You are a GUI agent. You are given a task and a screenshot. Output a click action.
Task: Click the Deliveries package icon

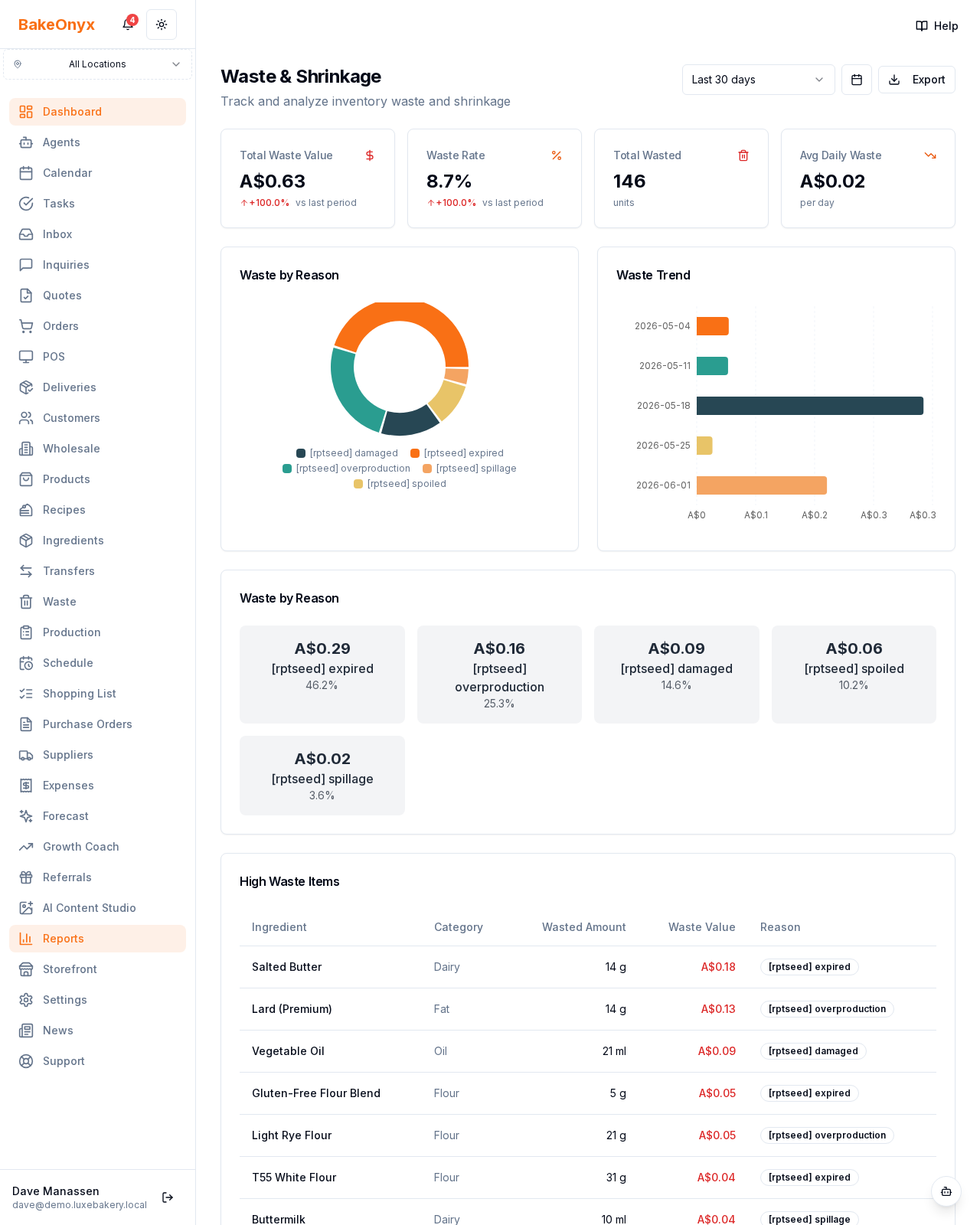point(26,387)
